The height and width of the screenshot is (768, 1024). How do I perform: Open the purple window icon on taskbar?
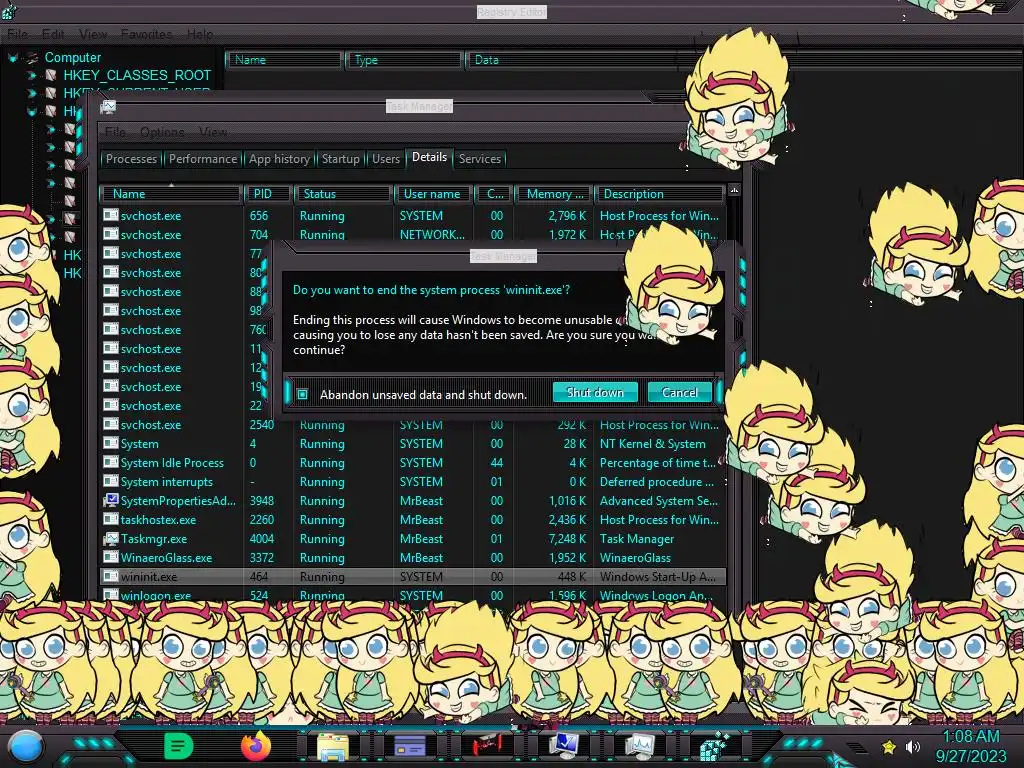tap(409, 746)
